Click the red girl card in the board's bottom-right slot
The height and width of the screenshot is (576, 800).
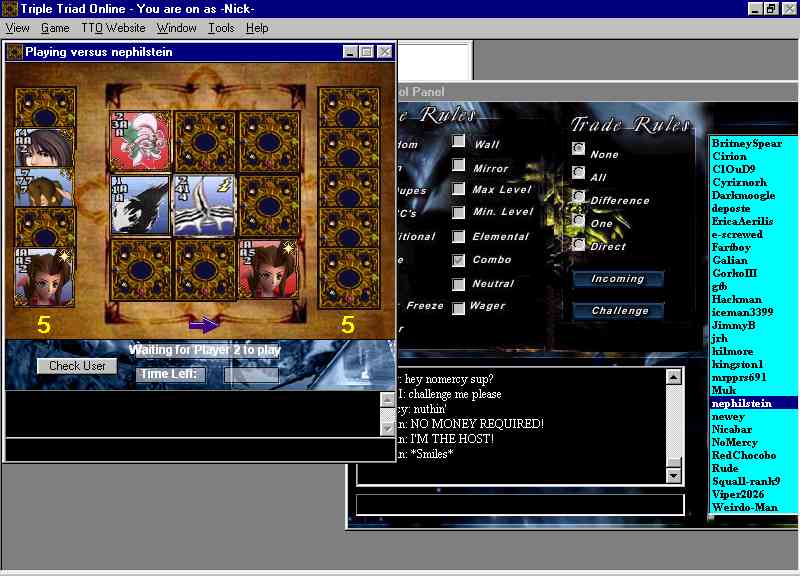[269, 269]
